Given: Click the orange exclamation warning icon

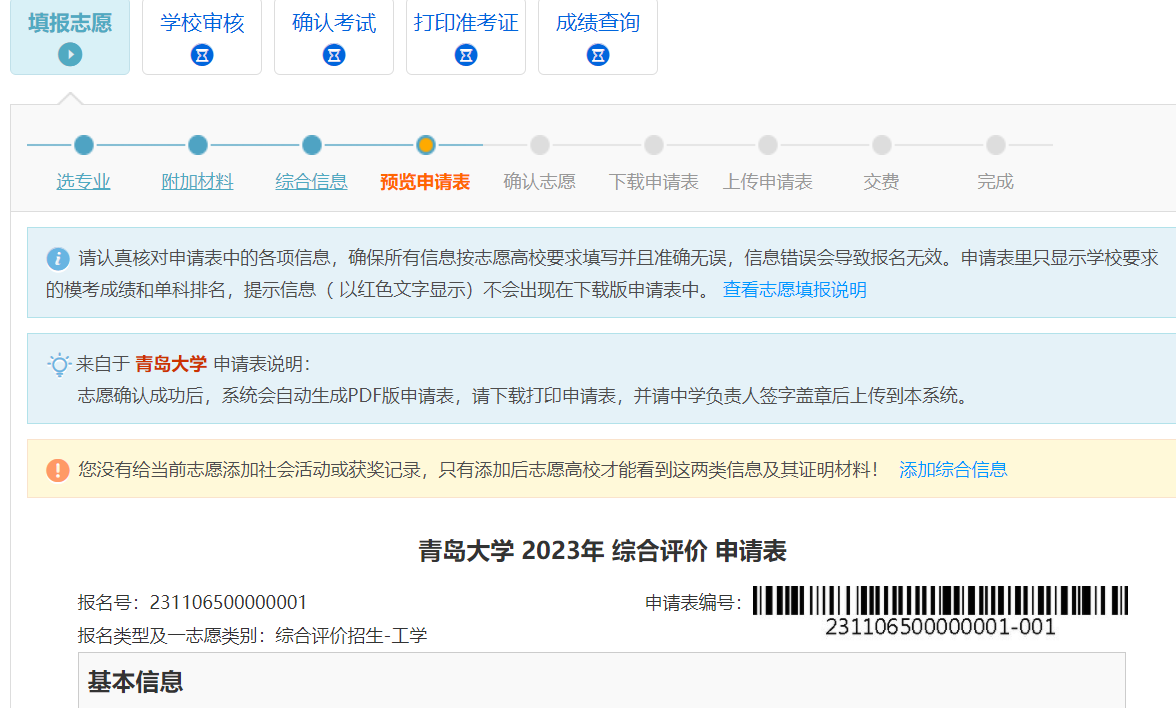Looking at the screenshot, I should pos(58,469).
